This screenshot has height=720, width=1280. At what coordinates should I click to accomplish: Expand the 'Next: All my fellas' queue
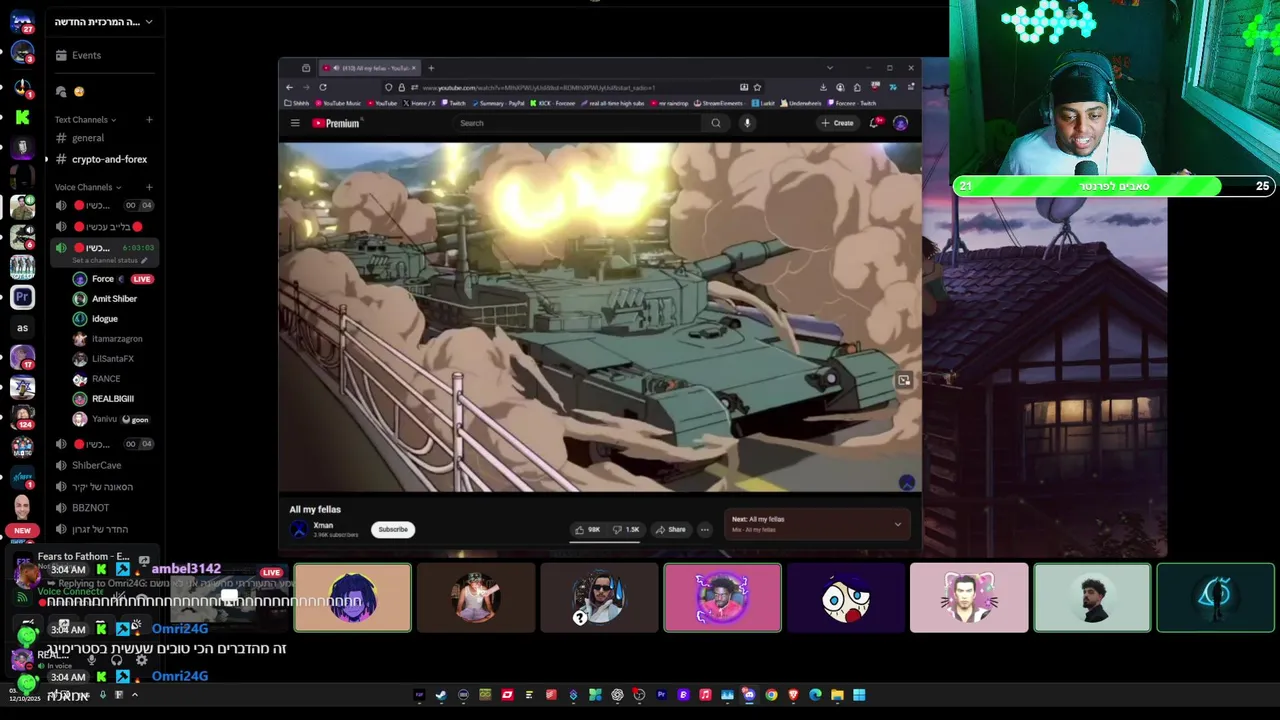[x=897, y=524]
